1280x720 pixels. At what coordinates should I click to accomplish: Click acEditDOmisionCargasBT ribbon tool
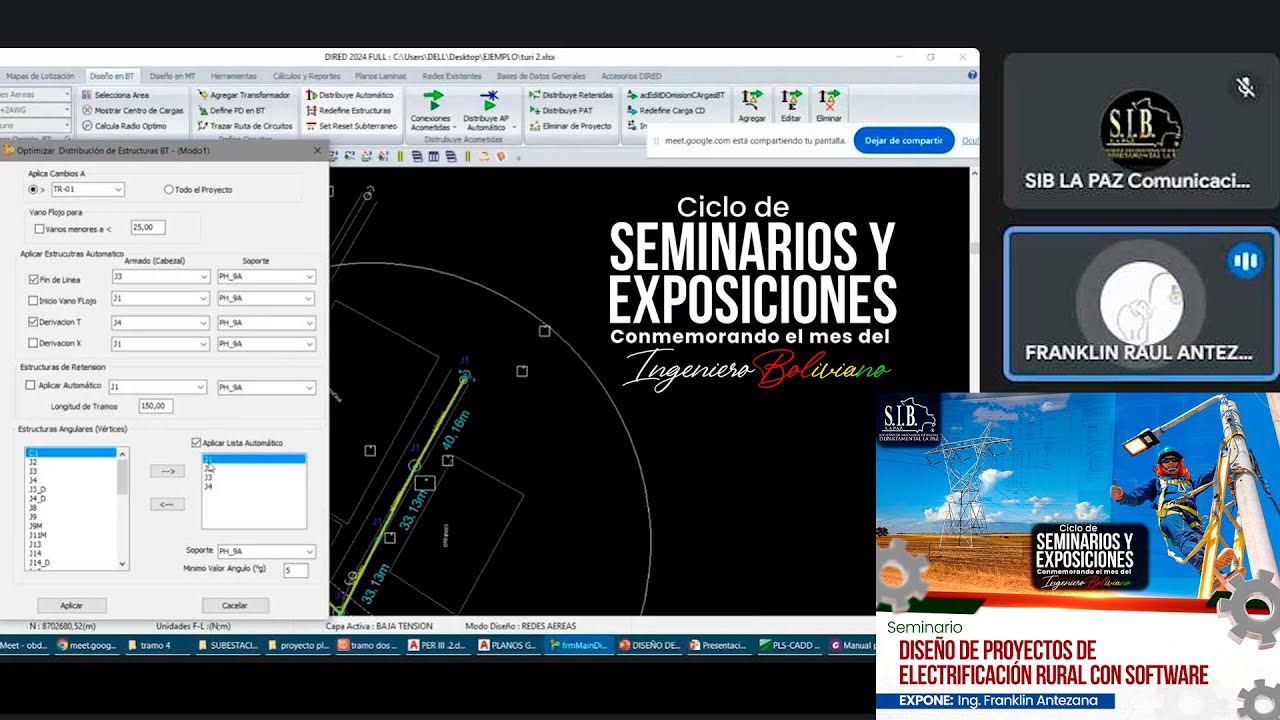675,95
